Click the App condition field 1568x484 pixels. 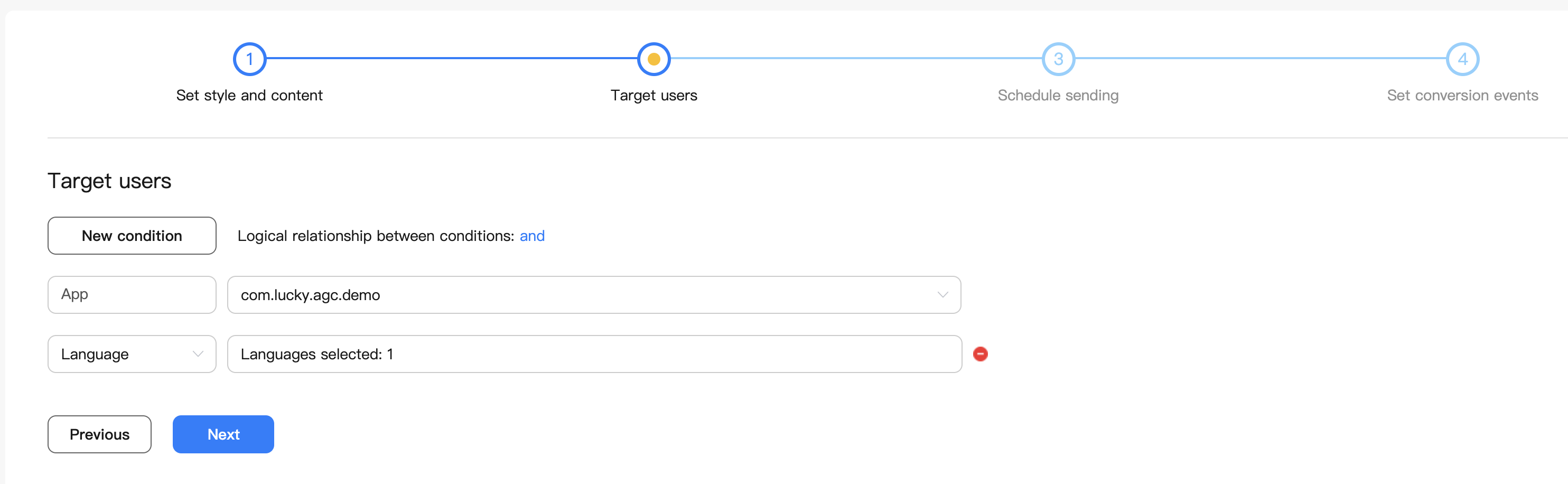[132, 295]
